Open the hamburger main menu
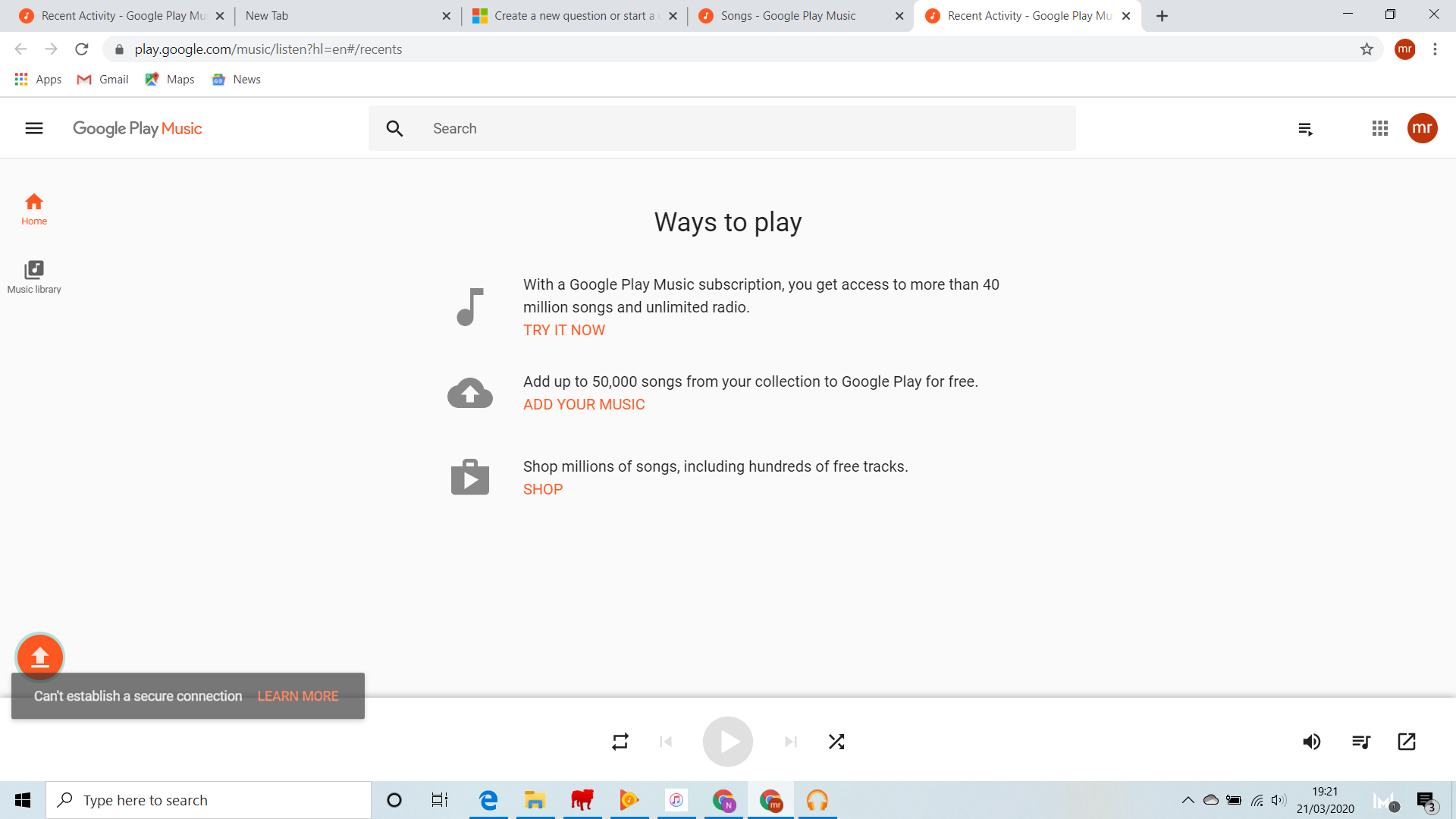 [34, 128]
